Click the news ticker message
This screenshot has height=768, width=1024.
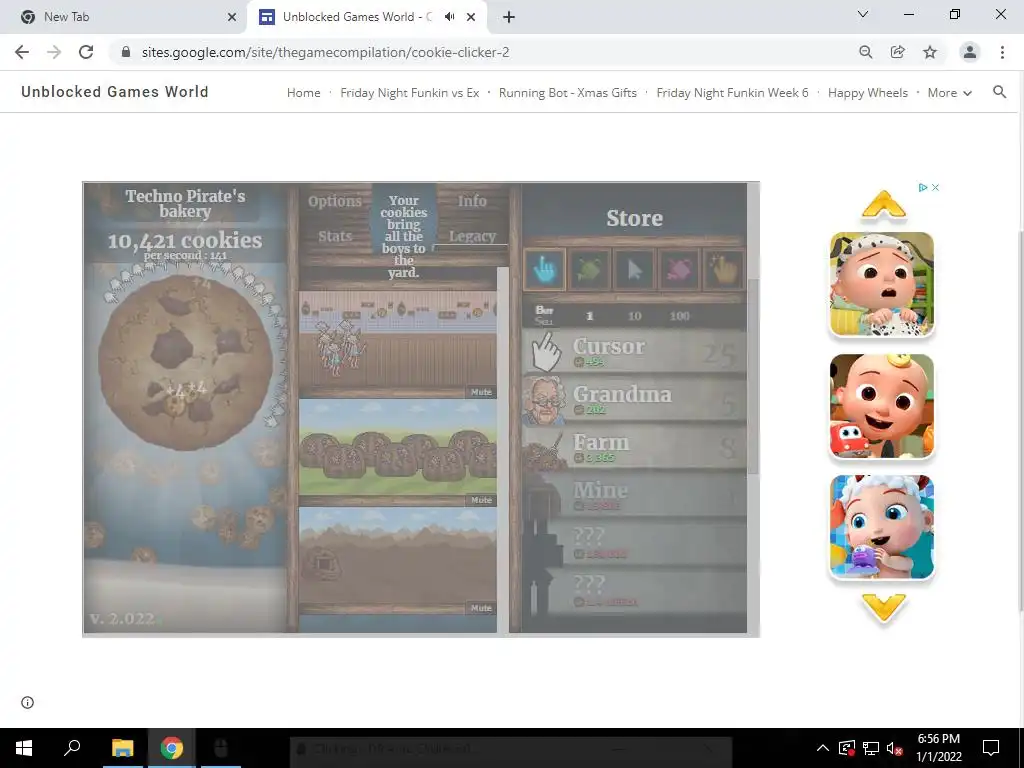pos(404,236)
